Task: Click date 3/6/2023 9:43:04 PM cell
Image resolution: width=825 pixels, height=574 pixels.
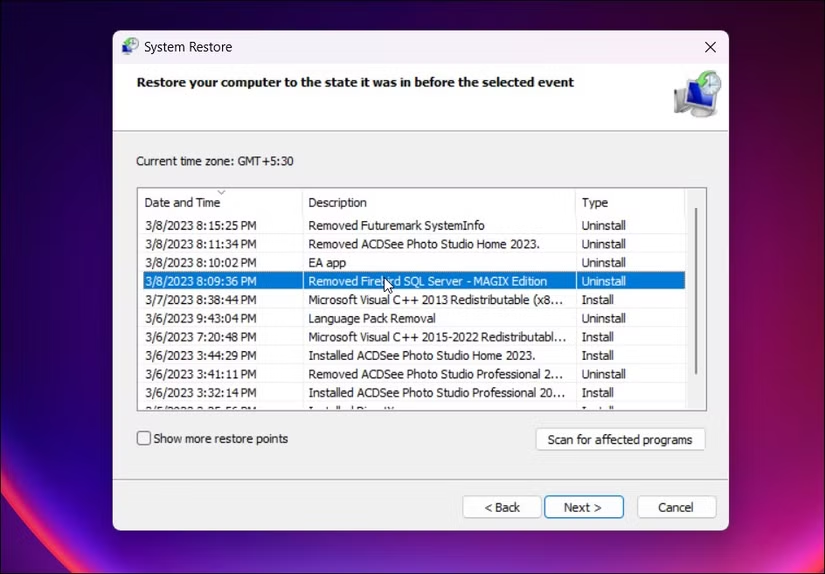Action: pyautogui.click(x=201, y=318)
